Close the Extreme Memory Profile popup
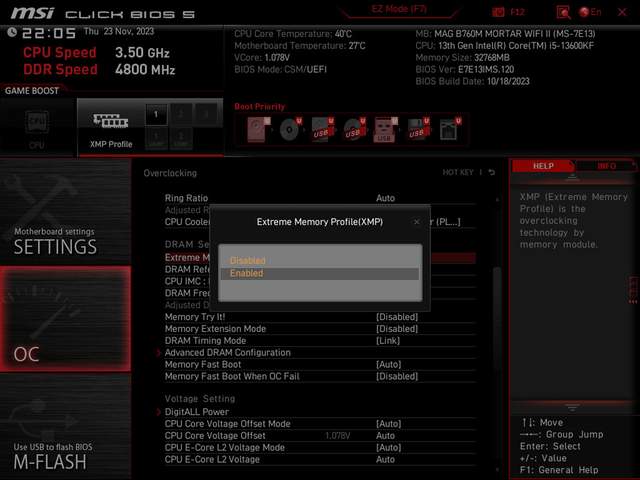Viewport: 640px width, 480px height. point(417,222)
